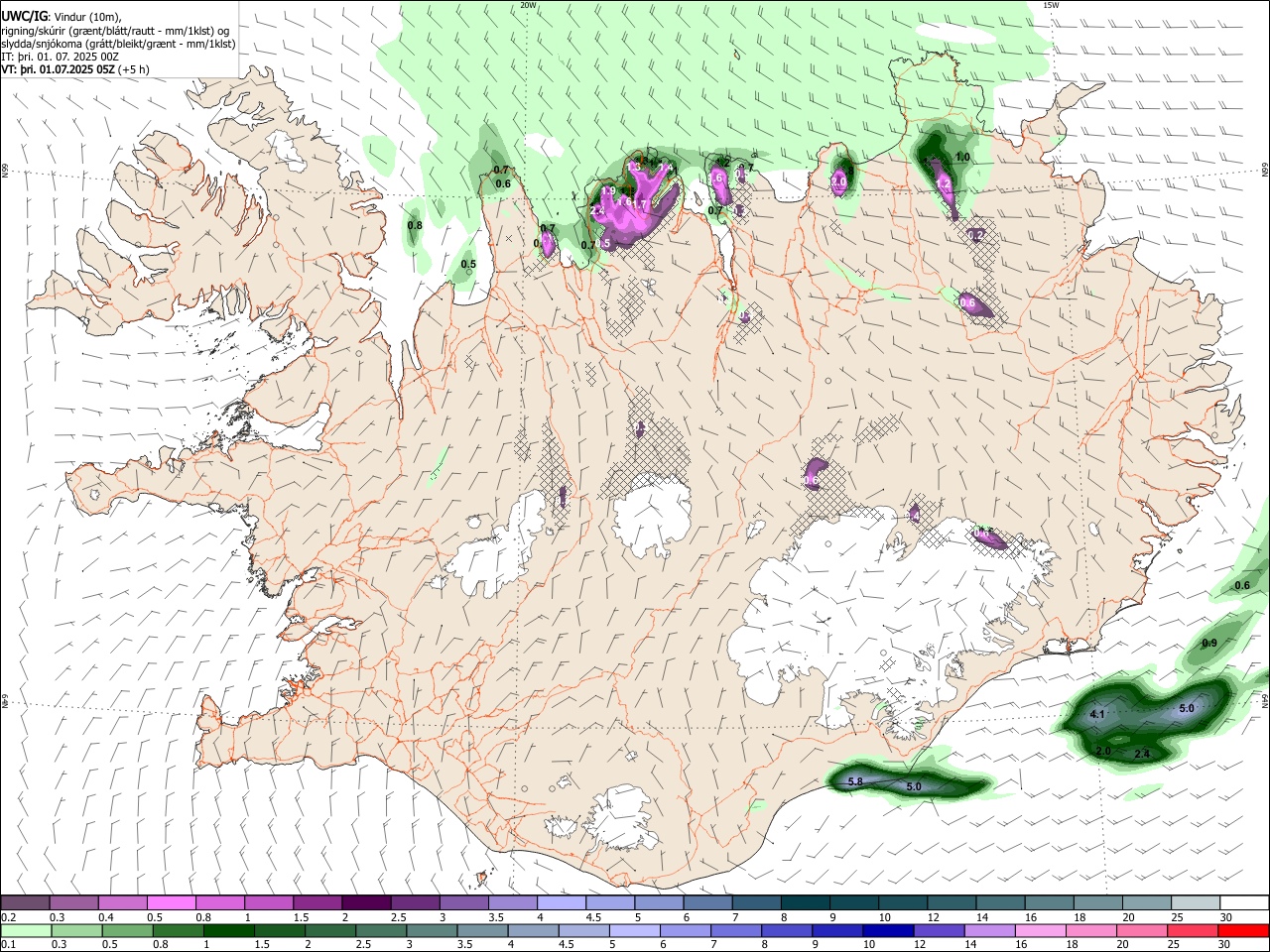
Task: Click the '5.0' value next to 4.1
Action: coord(1187,708)
